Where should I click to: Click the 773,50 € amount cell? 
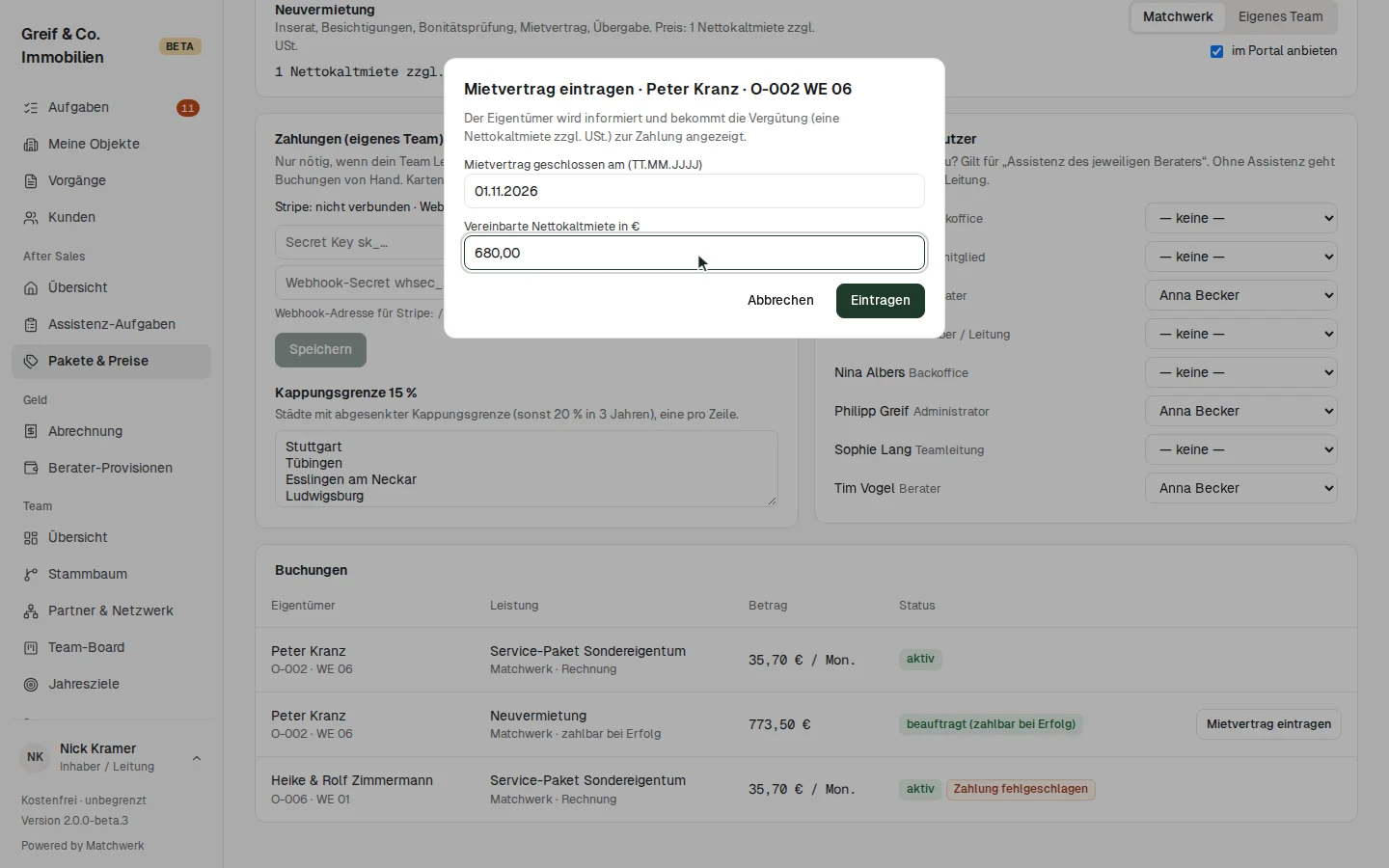[779, 724]
